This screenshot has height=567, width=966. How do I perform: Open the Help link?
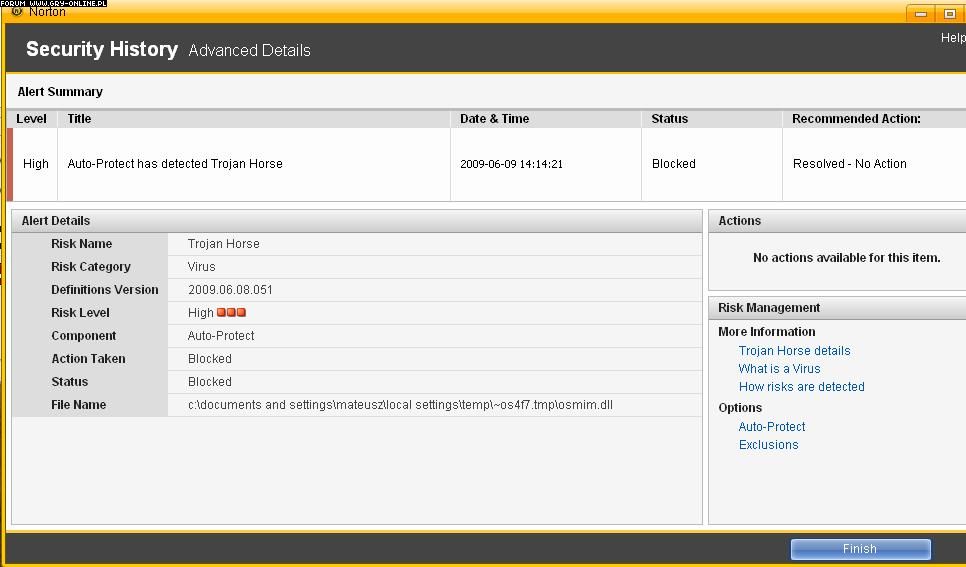click(x=953, y=38)
